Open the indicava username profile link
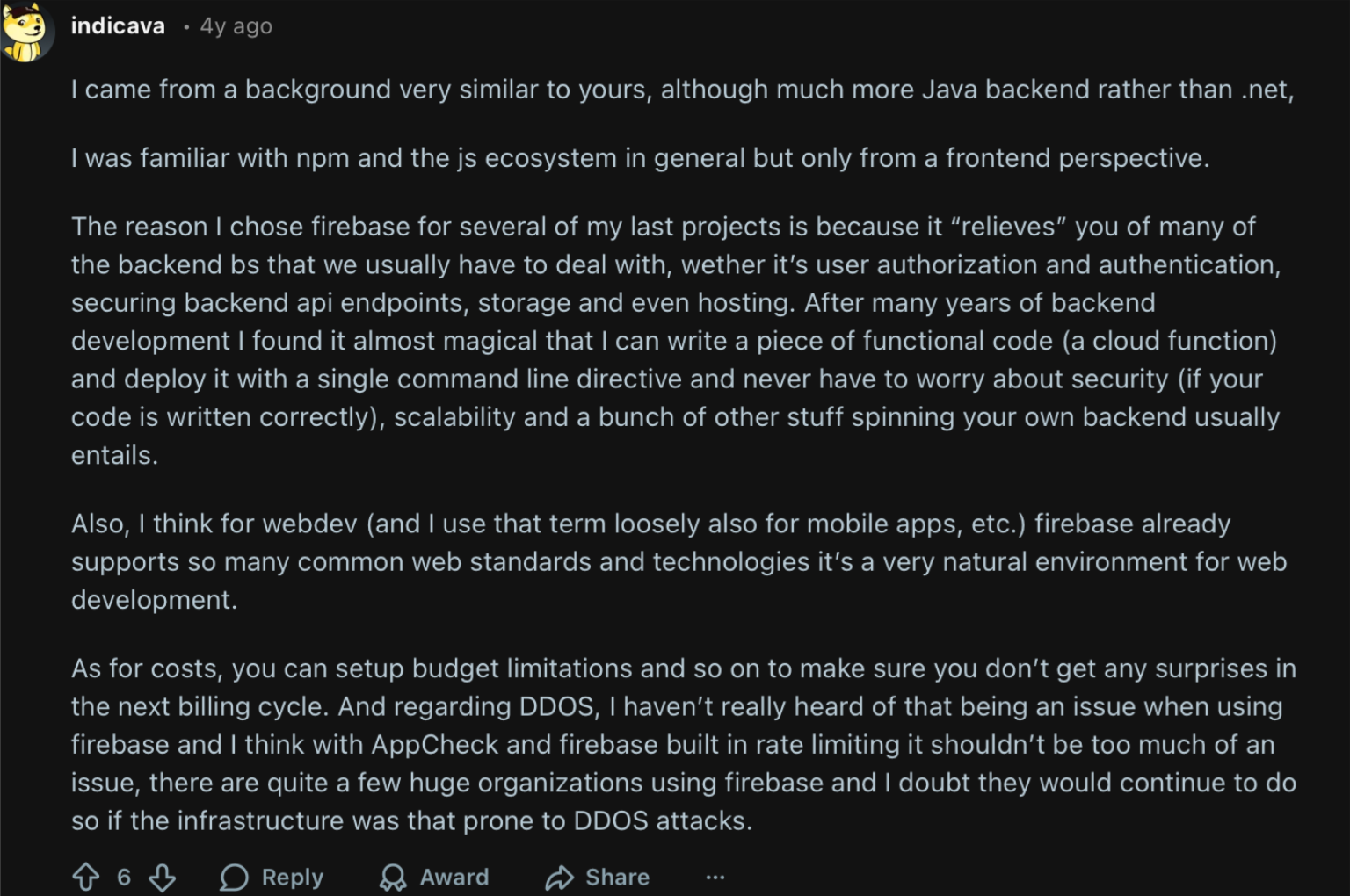This screenshot has height=896, width=1350. pos(118,26)
